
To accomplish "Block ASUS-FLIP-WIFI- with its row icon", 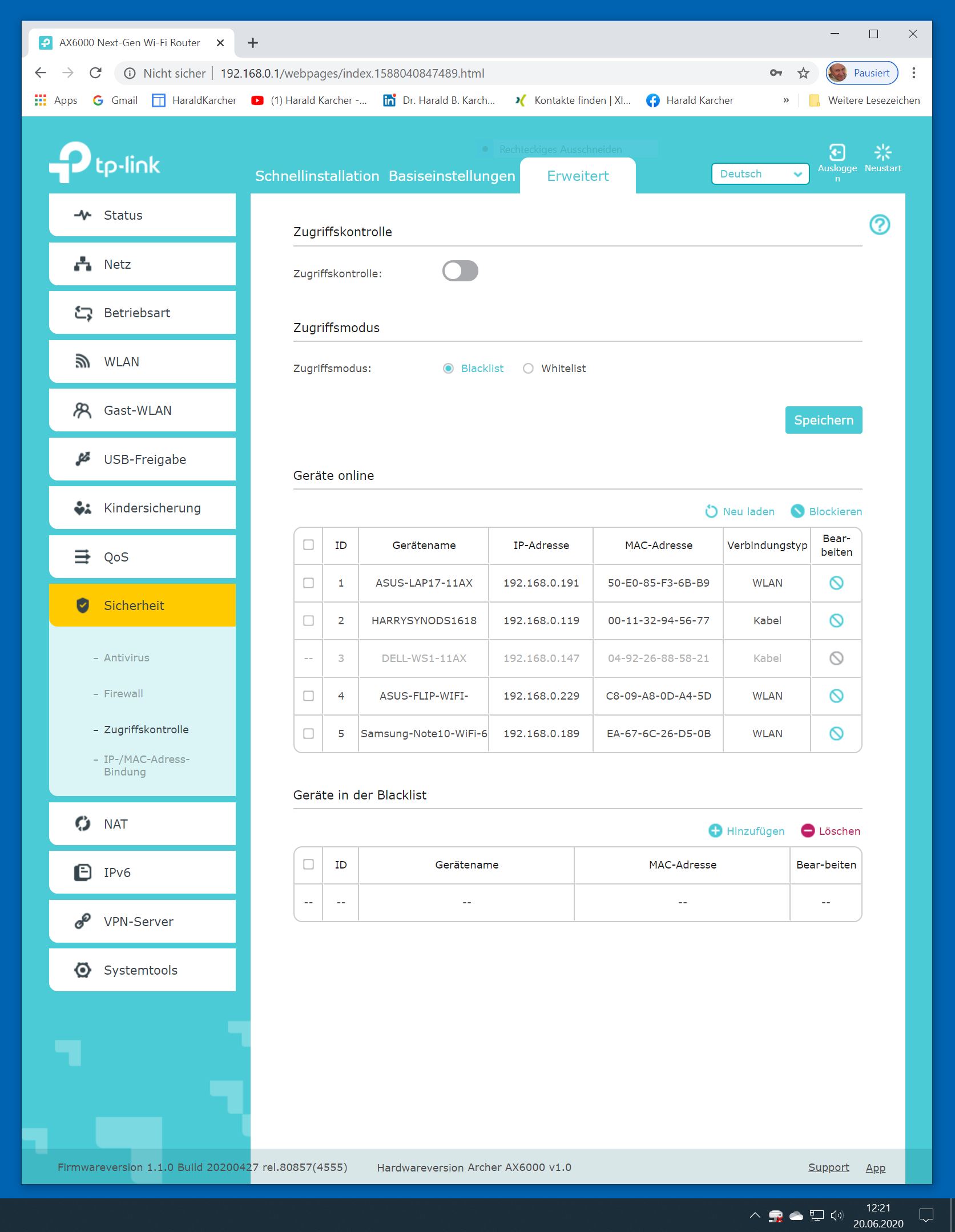I will 836,696.
